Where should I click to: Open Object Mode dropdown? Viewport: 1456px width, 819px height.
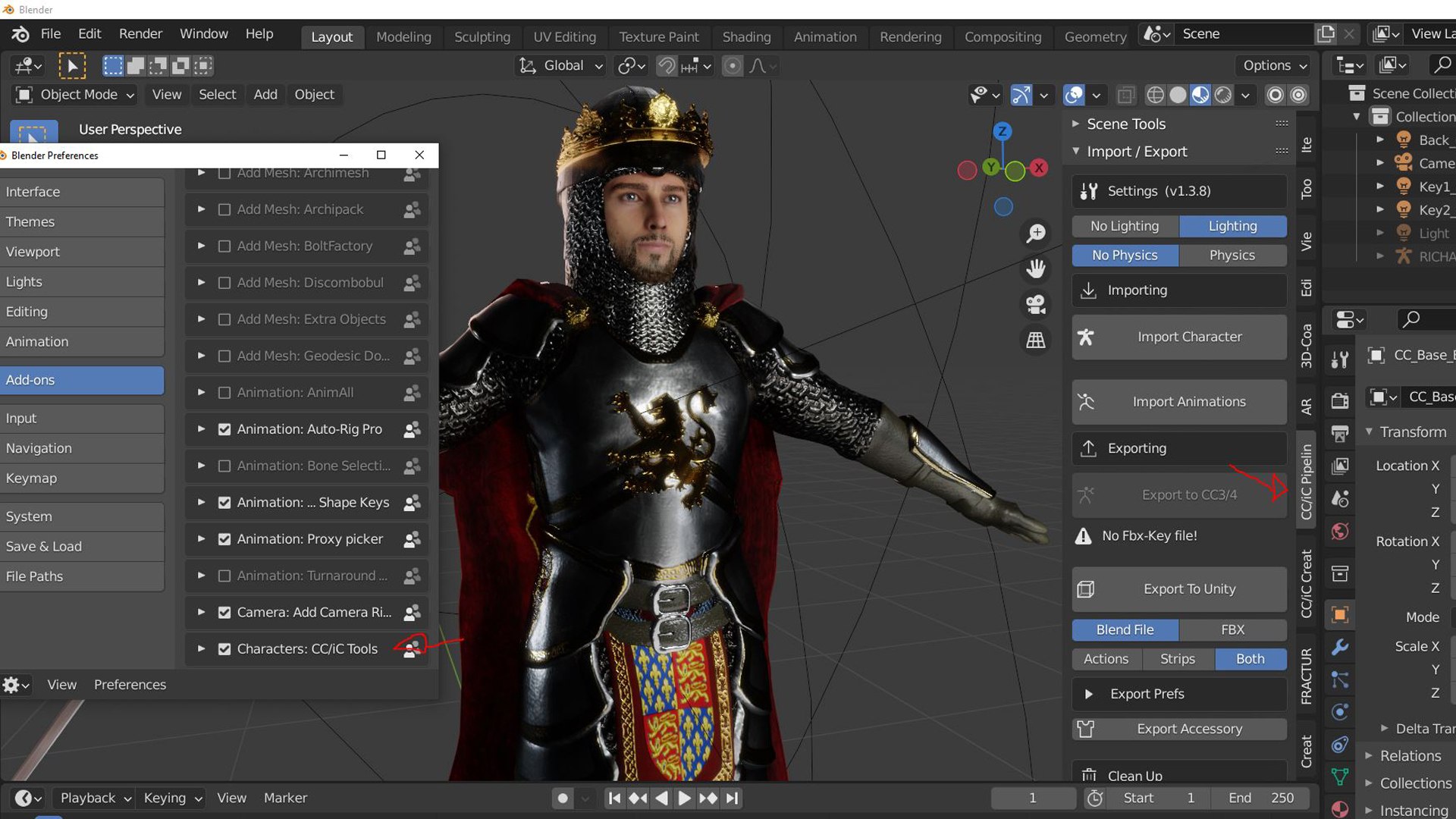click(x=74, y=95)
